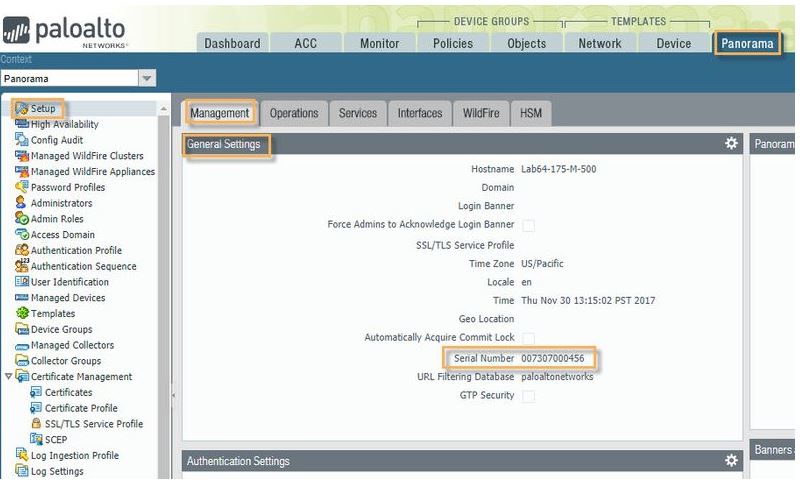This screenshot has width=800, height=486.
Task: Click the Authentication Profile icon
Action: pos(21,250)
